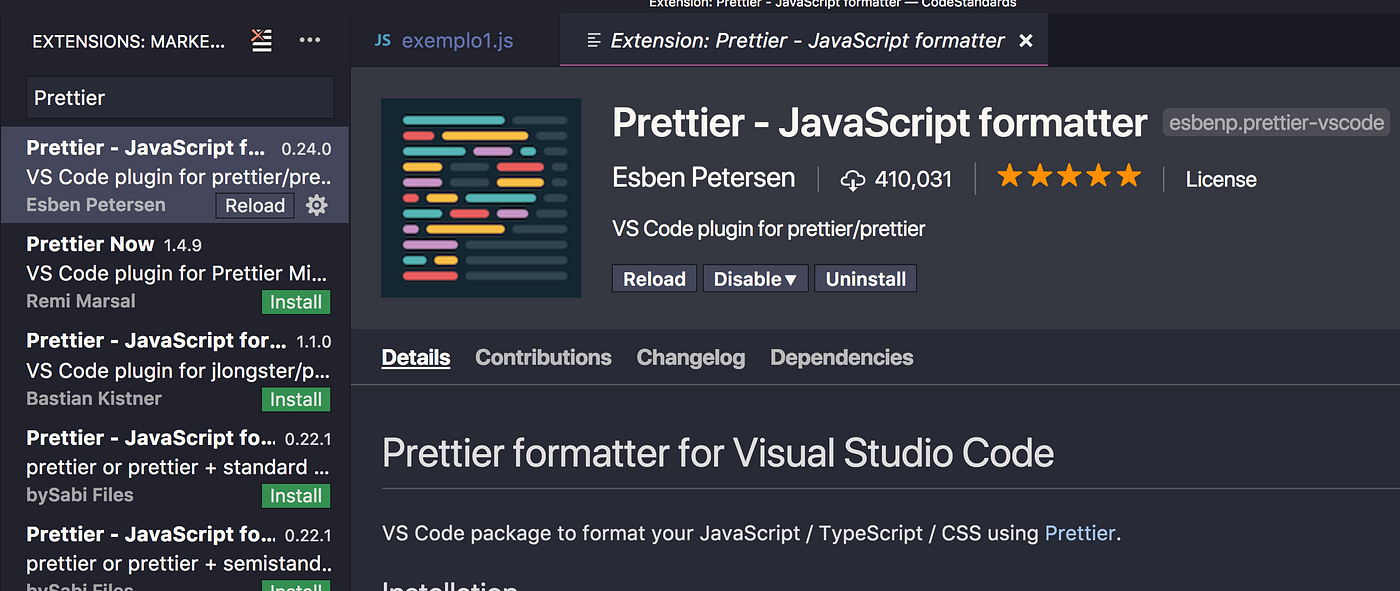Open the License link
This screenshot has height=591, width=1400.
[1220, 179]
